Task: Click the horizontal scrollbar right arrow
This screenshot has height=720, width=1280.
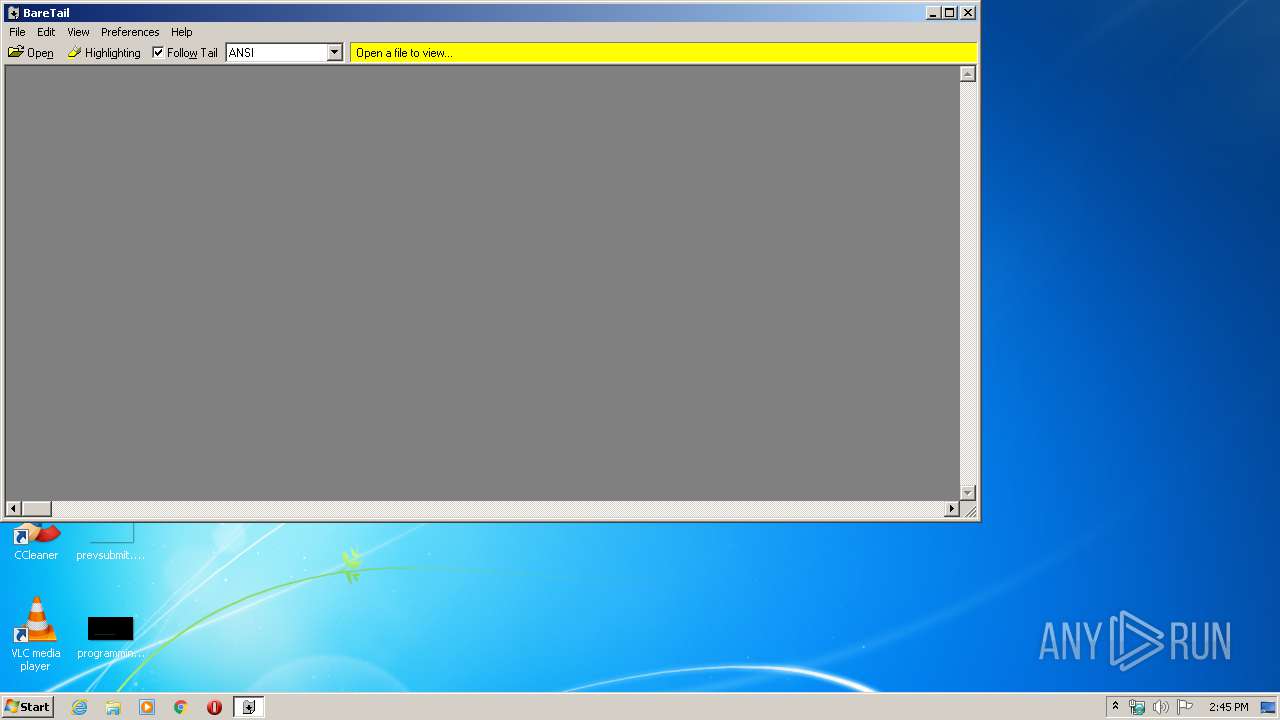Action: [x=952, y=509]
